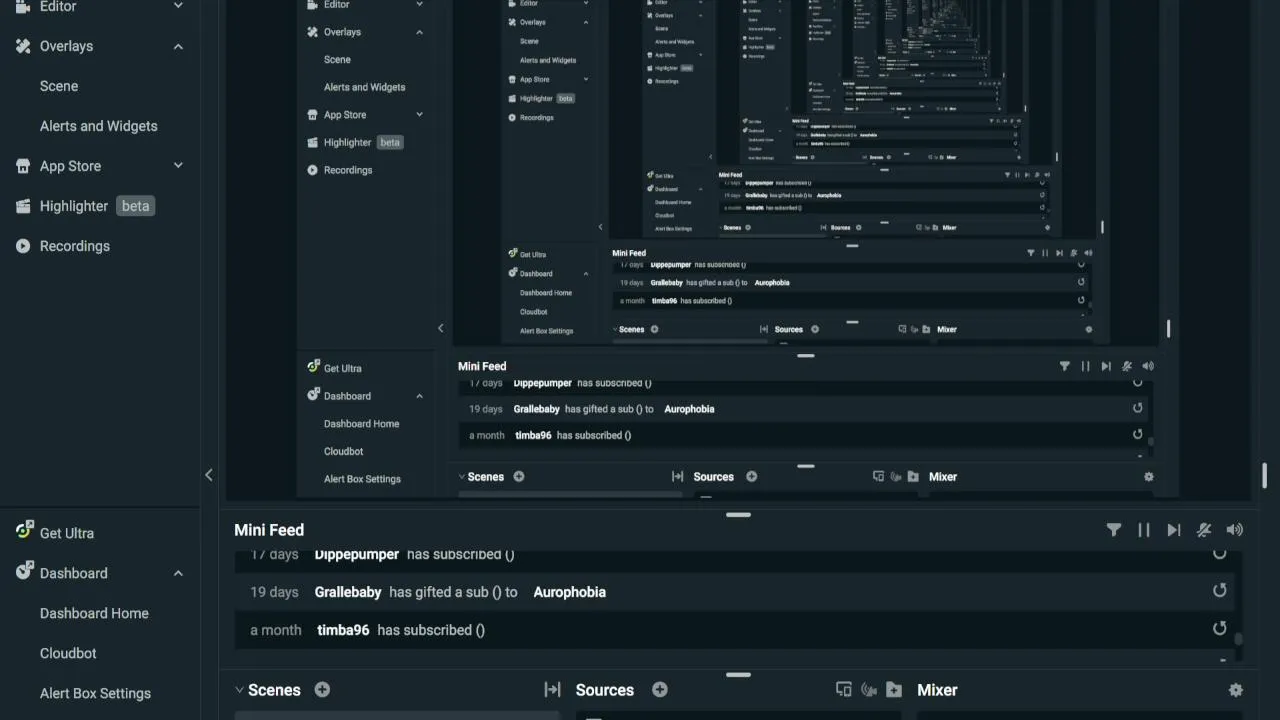1280x720 pixels.
Task: Collapse Overlays chevron in largest nested preview sidebar
Action: (x=419, y=32)
